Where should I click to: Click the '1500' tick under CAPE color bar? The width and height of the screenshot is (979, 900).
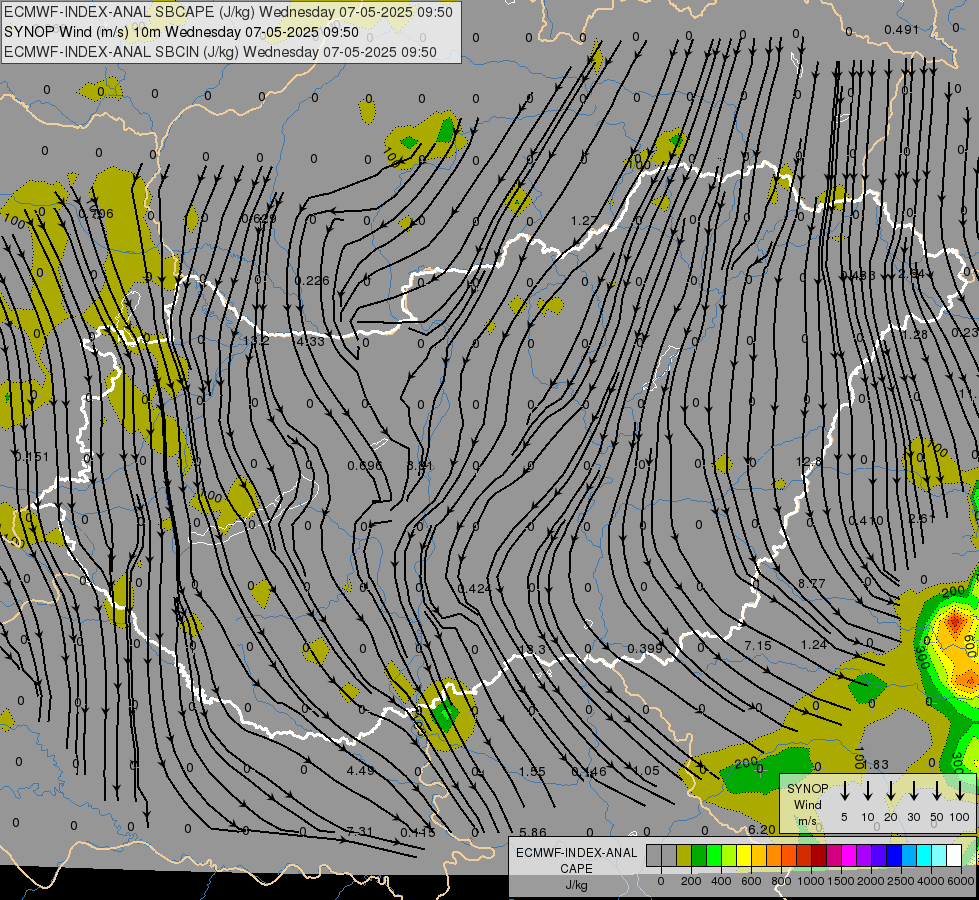coord(841,881)
